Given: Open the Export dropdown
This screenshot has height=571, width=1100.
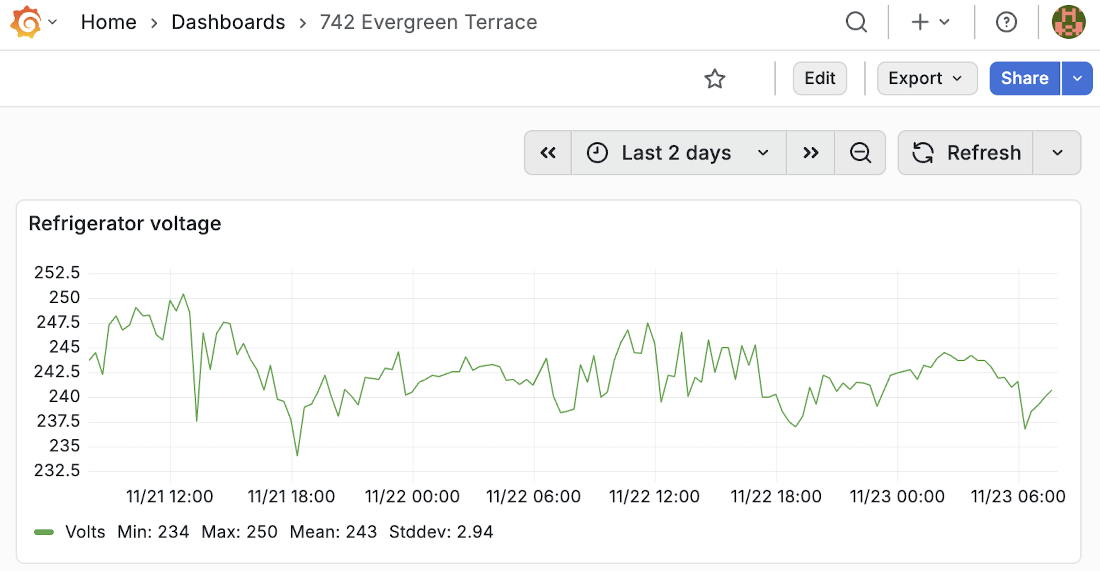Looking at the screenshot, I should 927,79.
